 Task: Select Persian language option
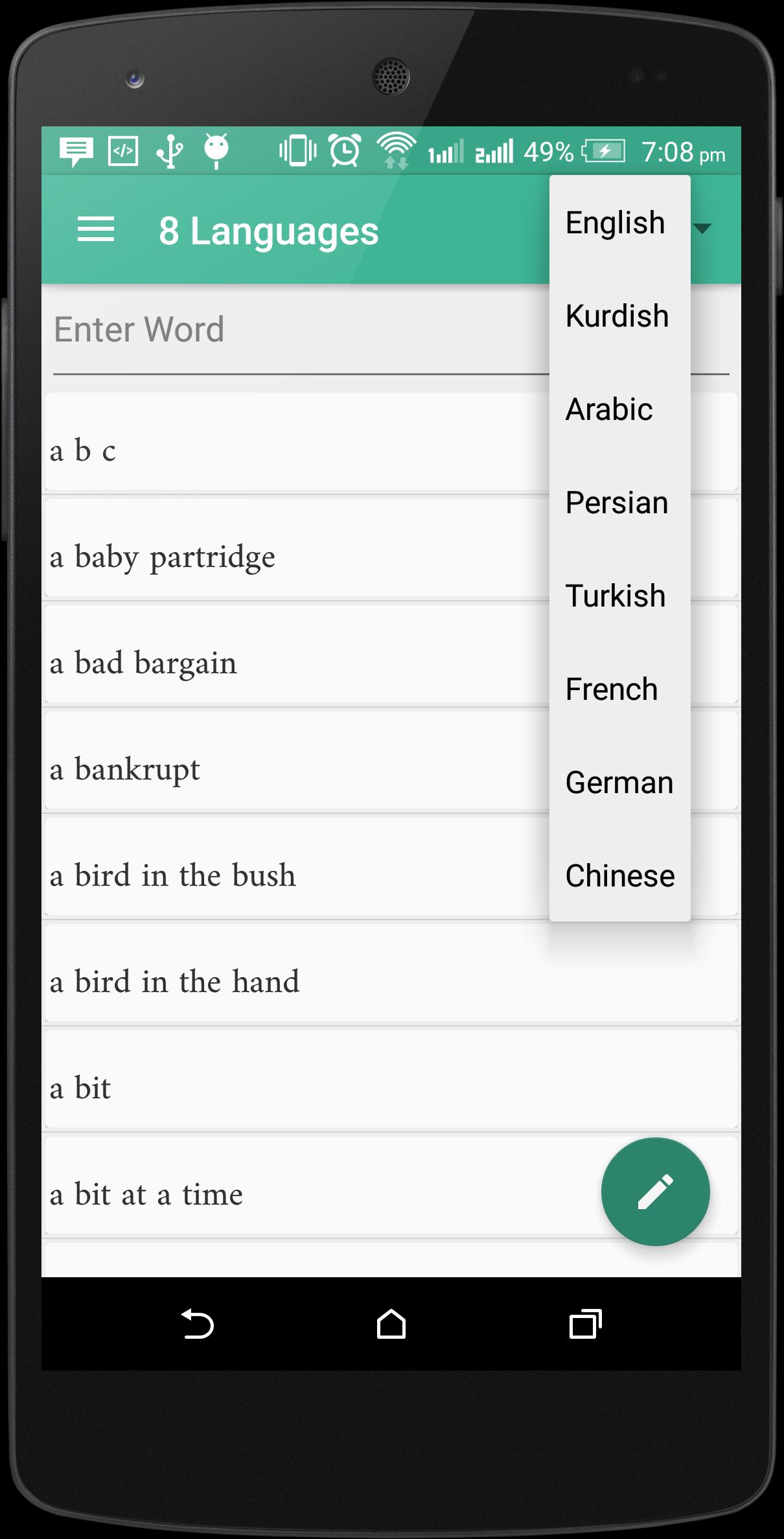[x=617, y=503]
